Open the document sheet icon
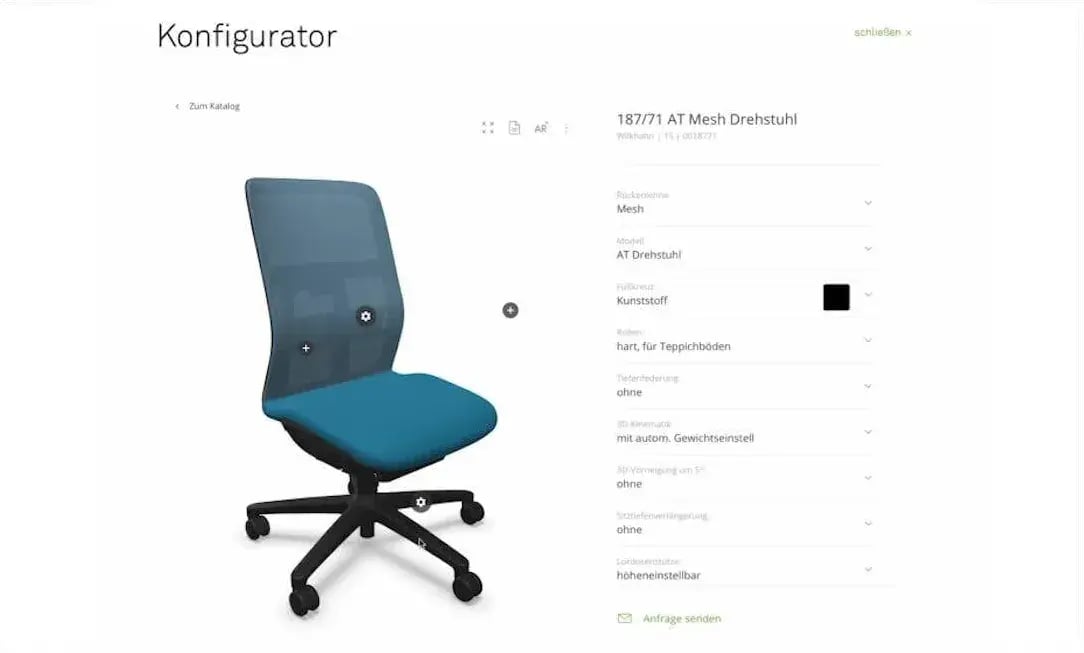1084x653 pixels. click(514, 128)
